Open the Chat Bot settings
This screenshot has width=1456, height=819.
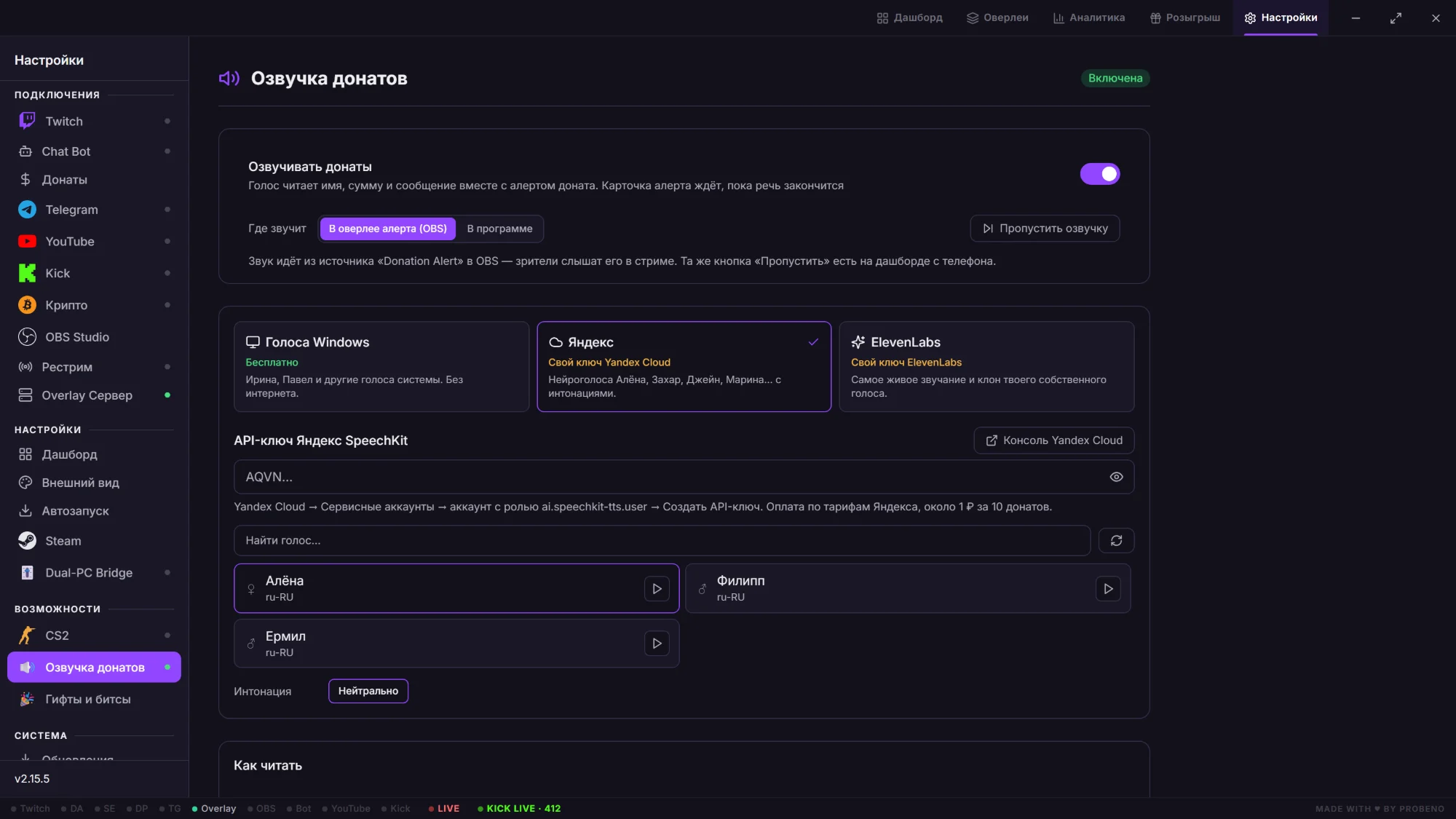click(94, 151)
